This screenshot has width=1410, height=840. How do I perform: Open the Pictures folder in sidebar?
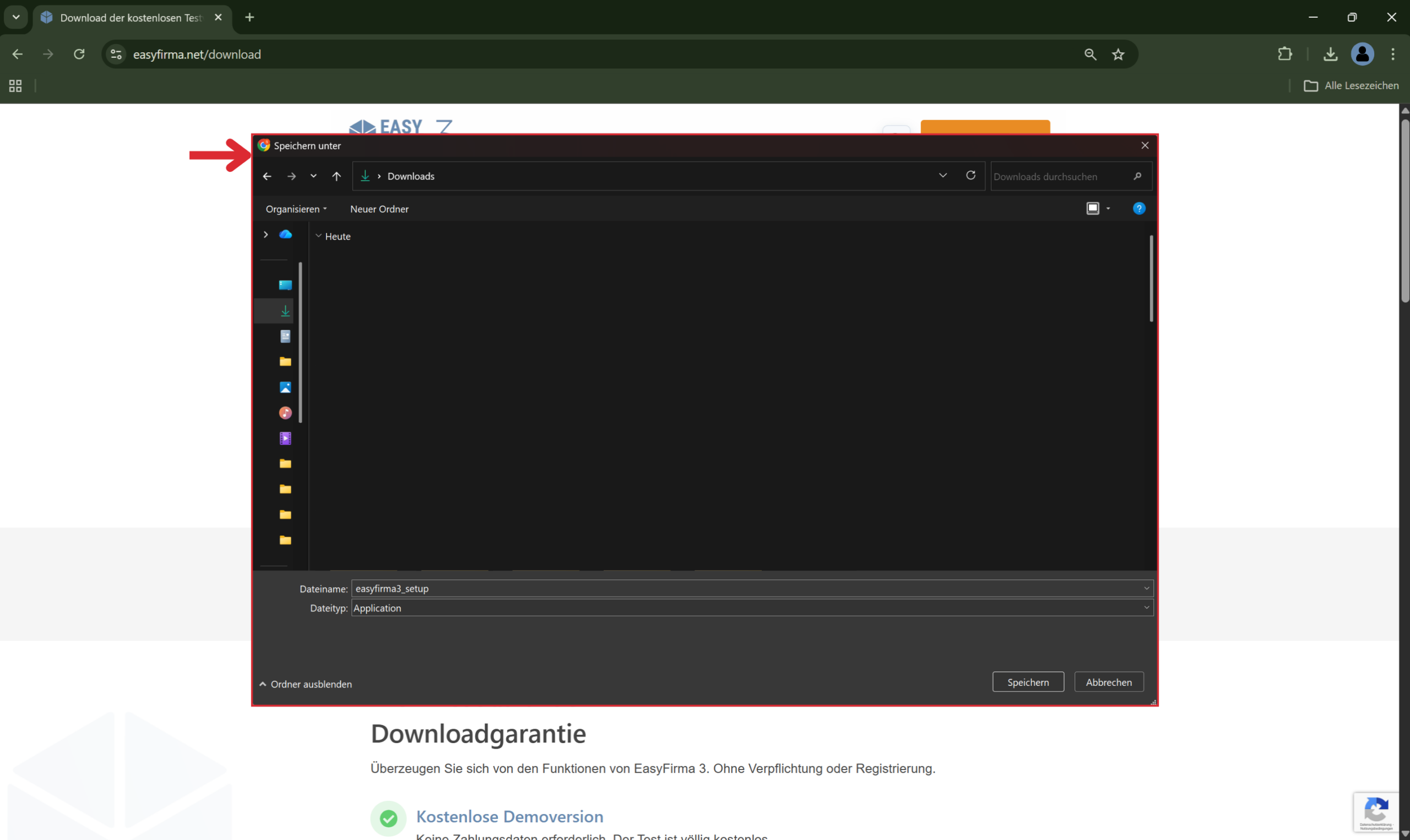[x=285, y=388]
